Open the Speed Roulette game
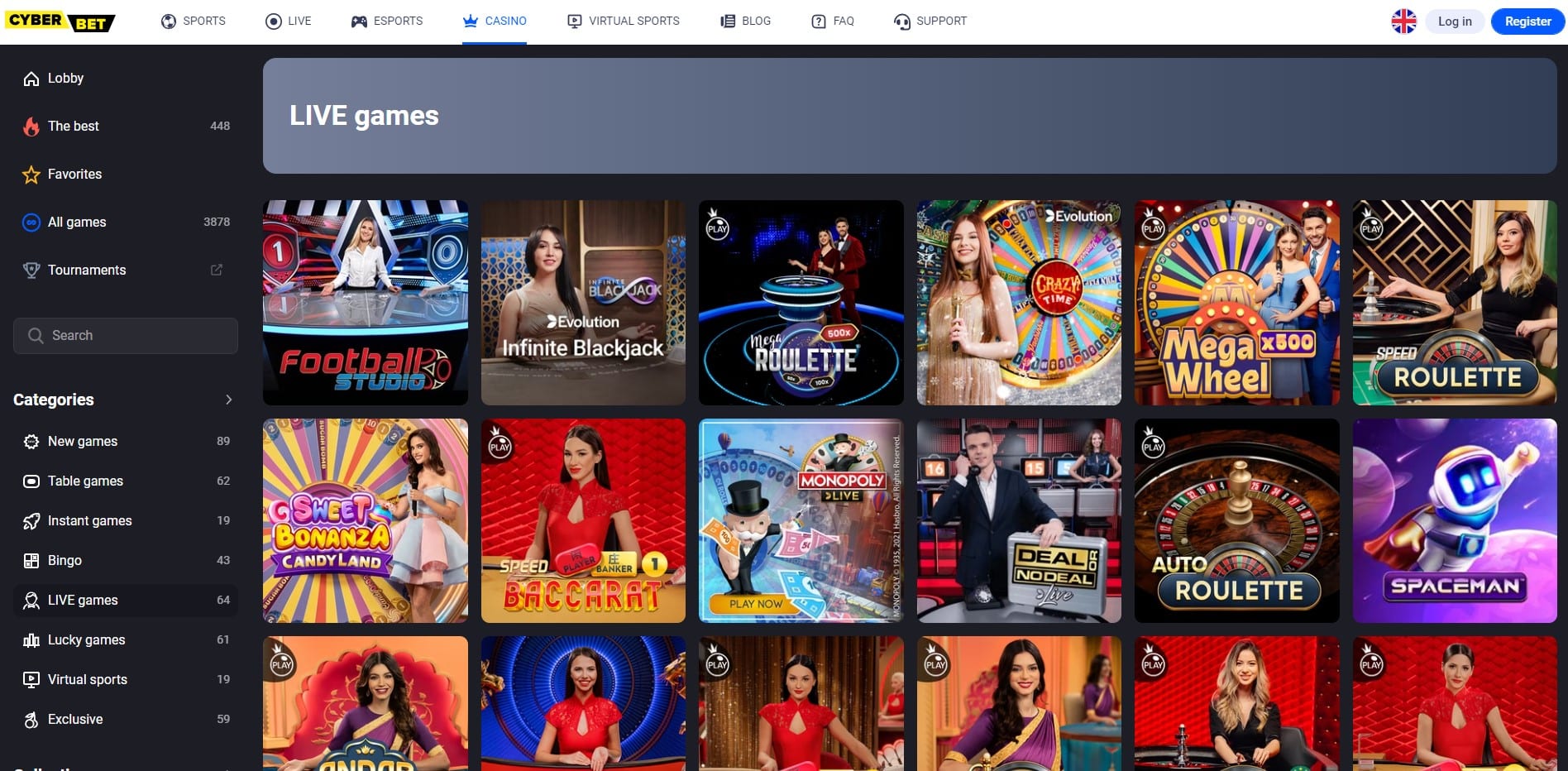1568x771 pixels. tap(1455, 303)
